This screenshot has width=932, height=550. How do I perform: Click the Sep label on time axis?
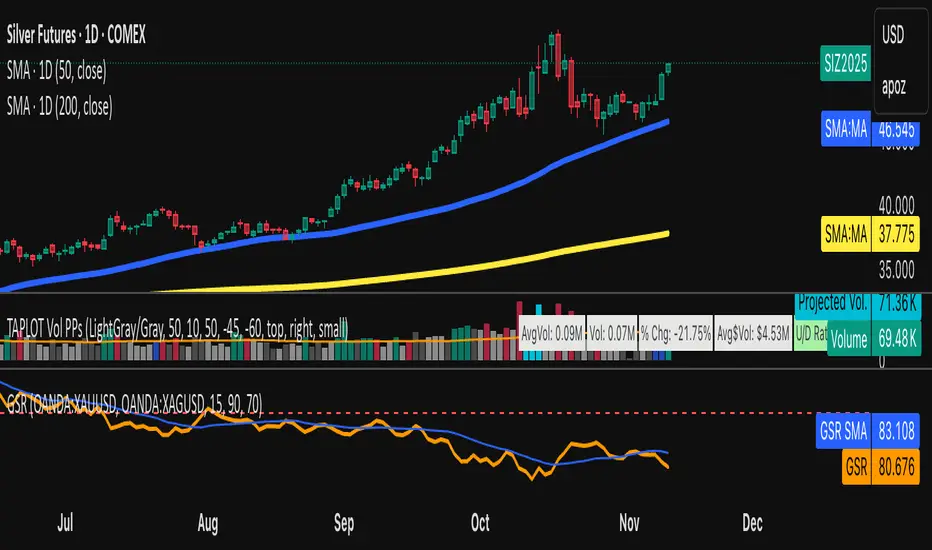click(344, 523)
